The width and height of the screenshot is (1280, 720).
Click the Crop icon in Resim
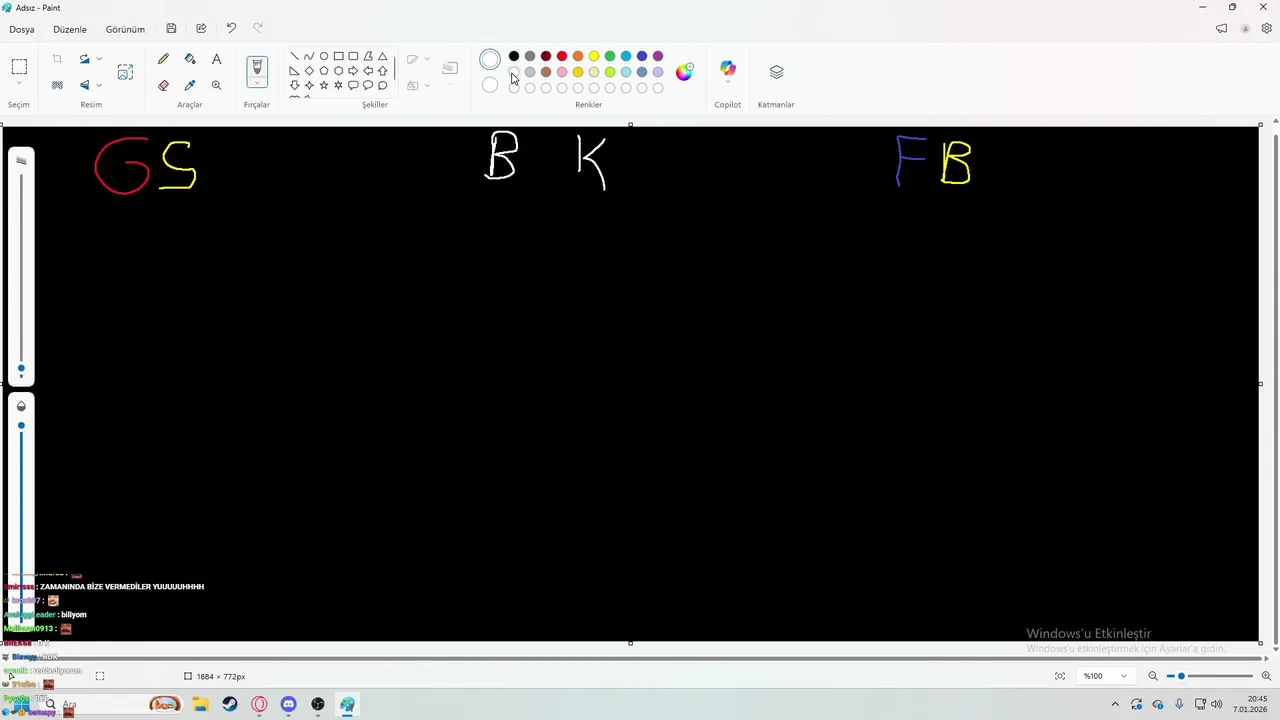click(57, 60)
